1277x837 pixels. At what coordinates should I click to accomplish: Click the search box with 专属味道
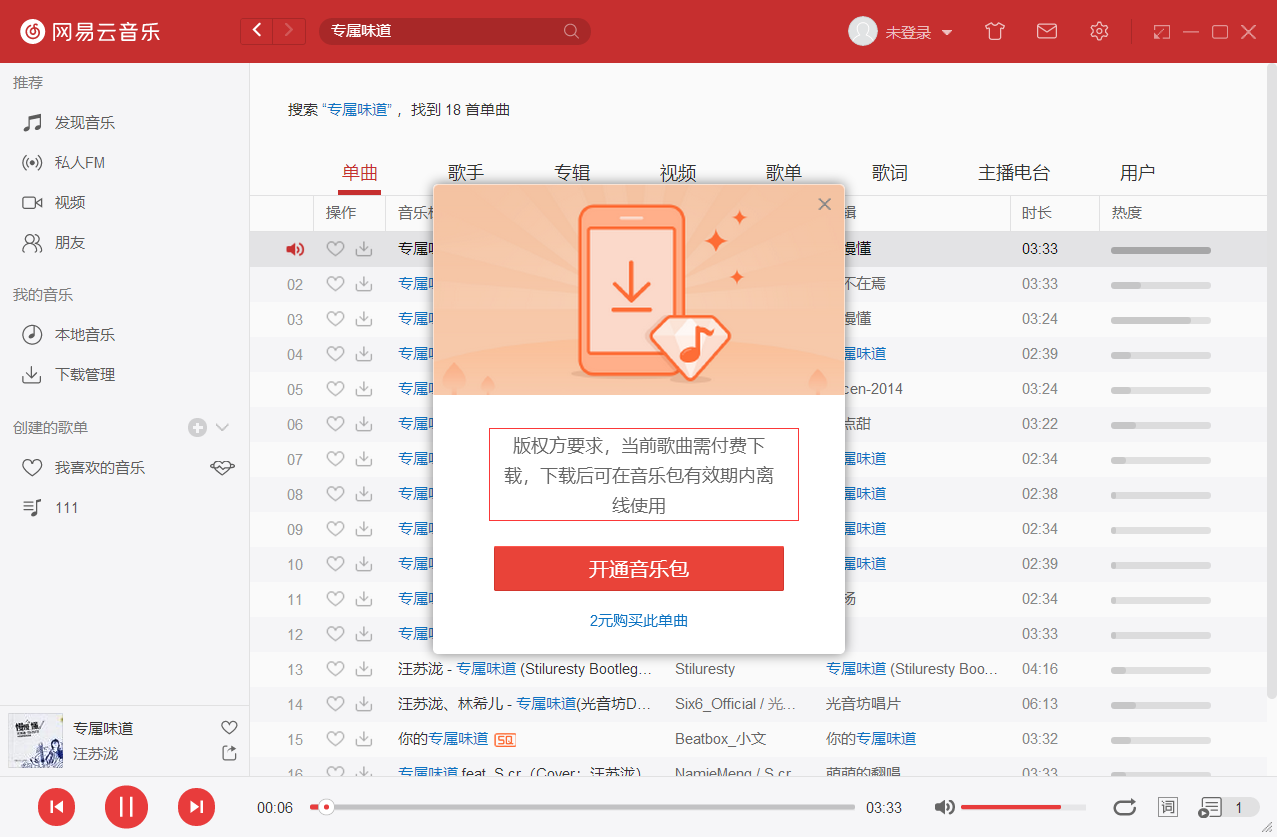point(455,31)
